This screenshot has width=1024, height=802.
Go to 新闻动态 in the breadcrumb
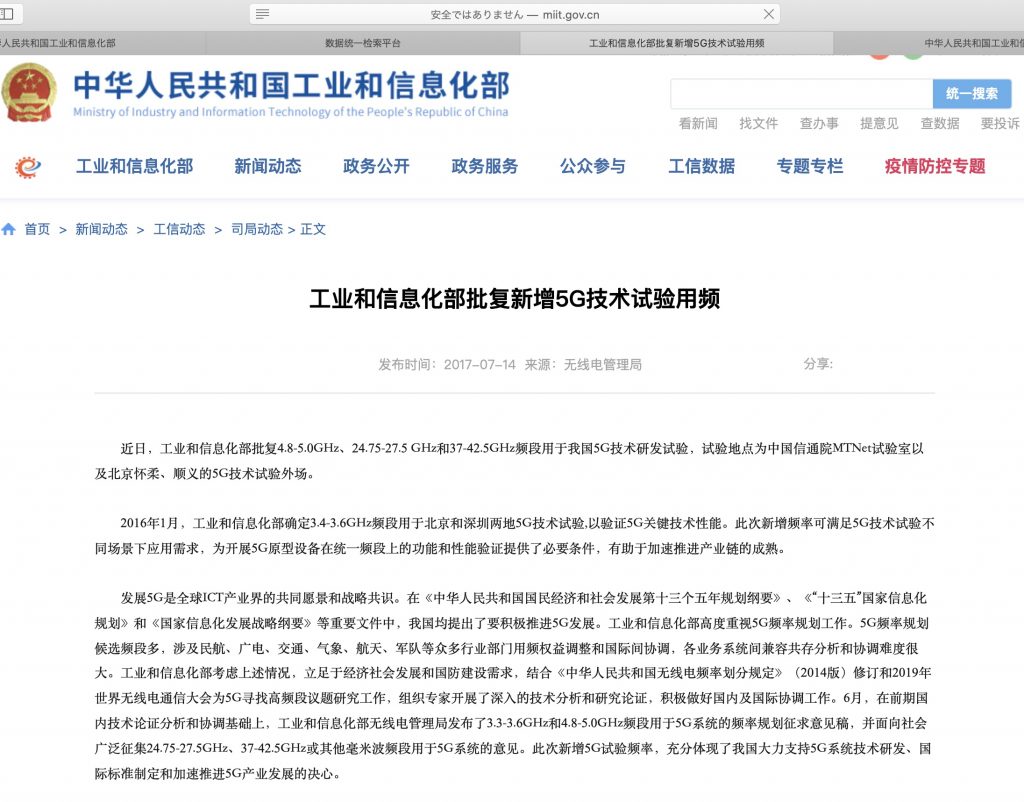pos(101,229)
